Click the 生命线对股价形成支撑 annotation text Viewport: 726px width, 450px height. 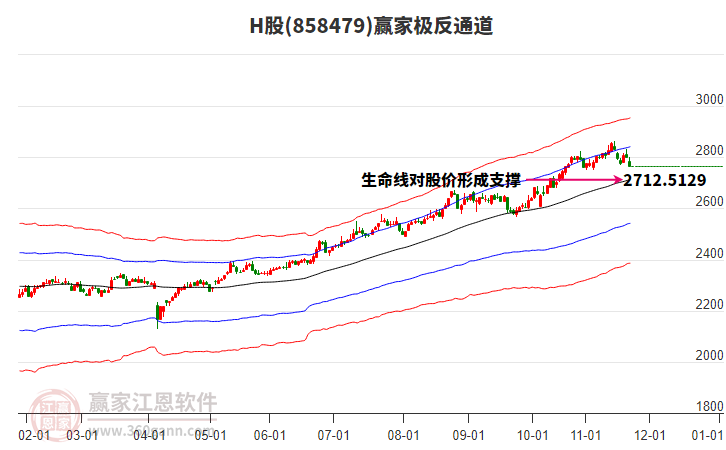(441, 180)
